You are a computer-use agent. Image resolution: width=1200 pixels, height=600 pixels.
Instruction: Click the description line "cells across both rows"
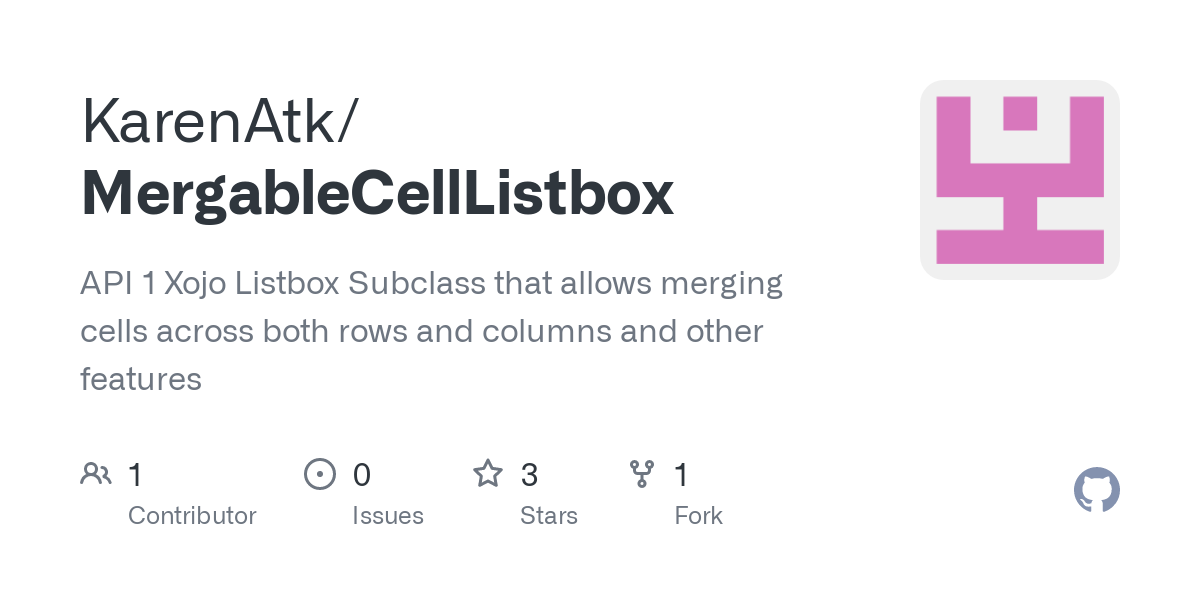[x=421, y=332]
